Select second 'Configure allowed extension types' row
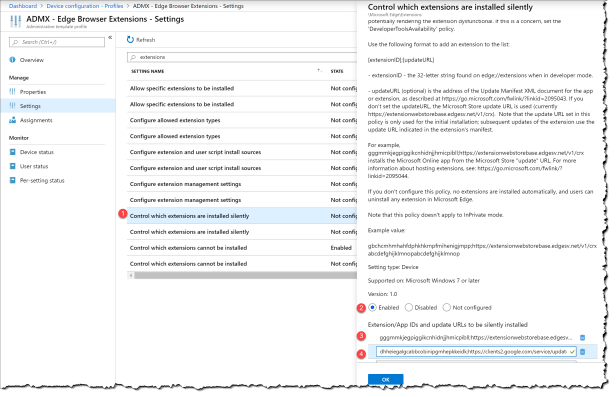This screenshot has width=616, height=397. click(242, 136)
